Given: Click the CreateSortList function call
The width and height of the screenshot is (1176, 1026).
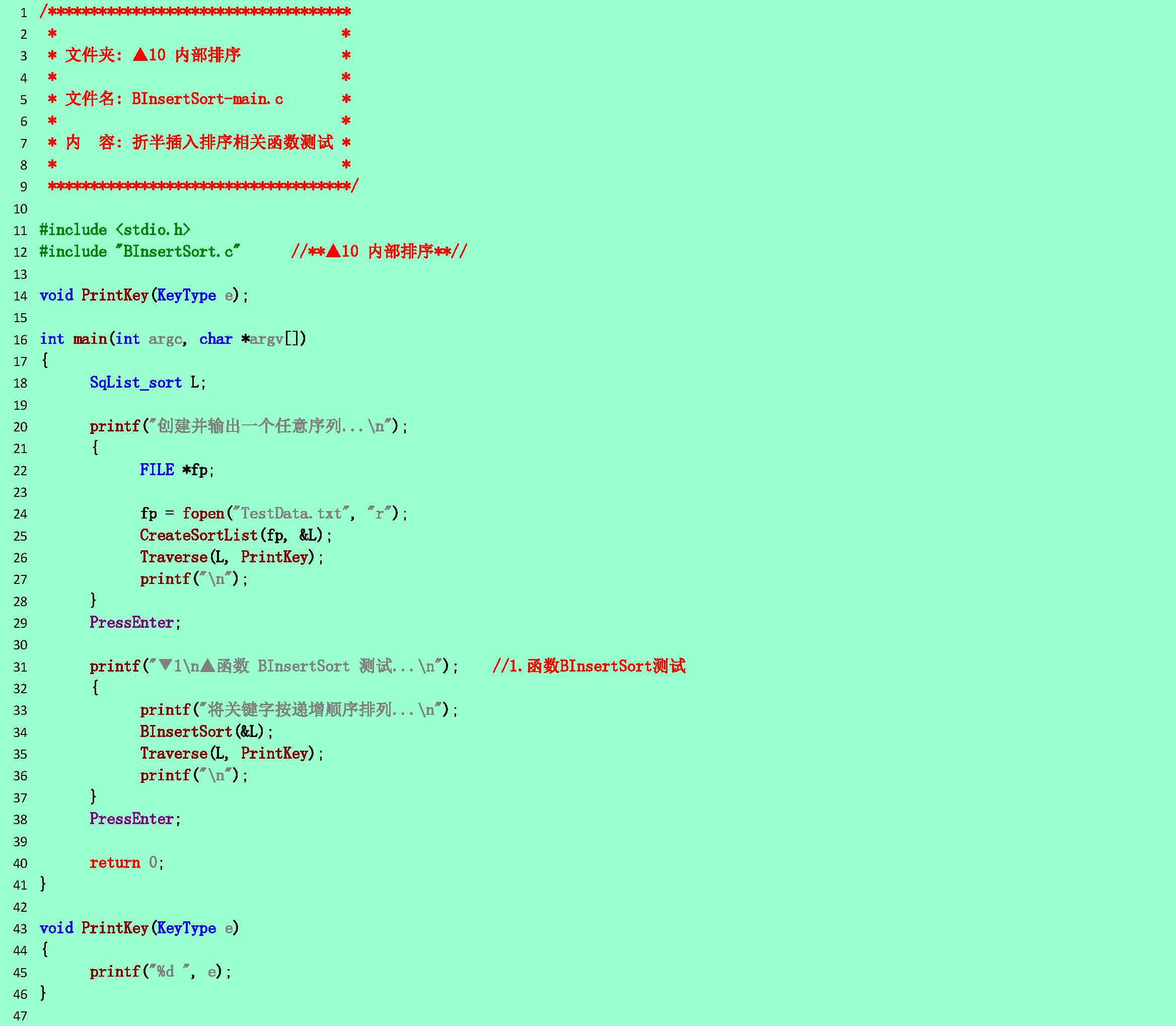Looking at the screenshot, I should [199, 535].
